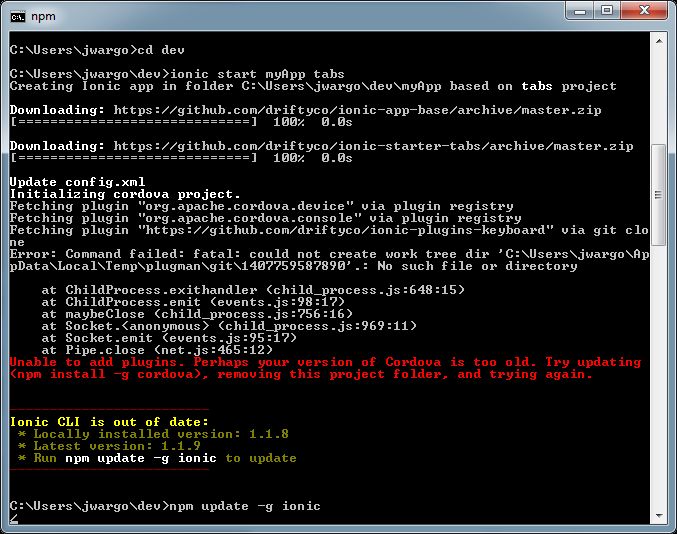Click the red 'Unable to add plugins' message

[325, 362]
